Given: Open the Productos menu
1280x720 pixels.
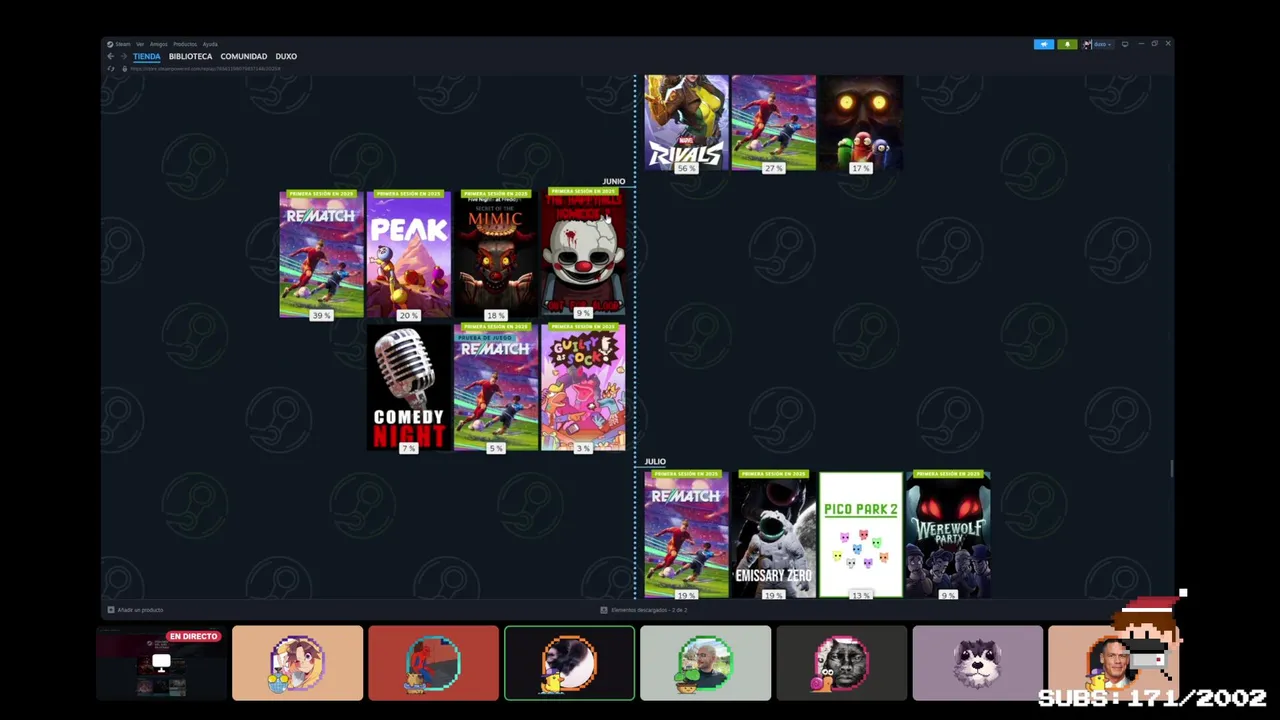Looking at the screenshot, I should [x=185, y=44].
